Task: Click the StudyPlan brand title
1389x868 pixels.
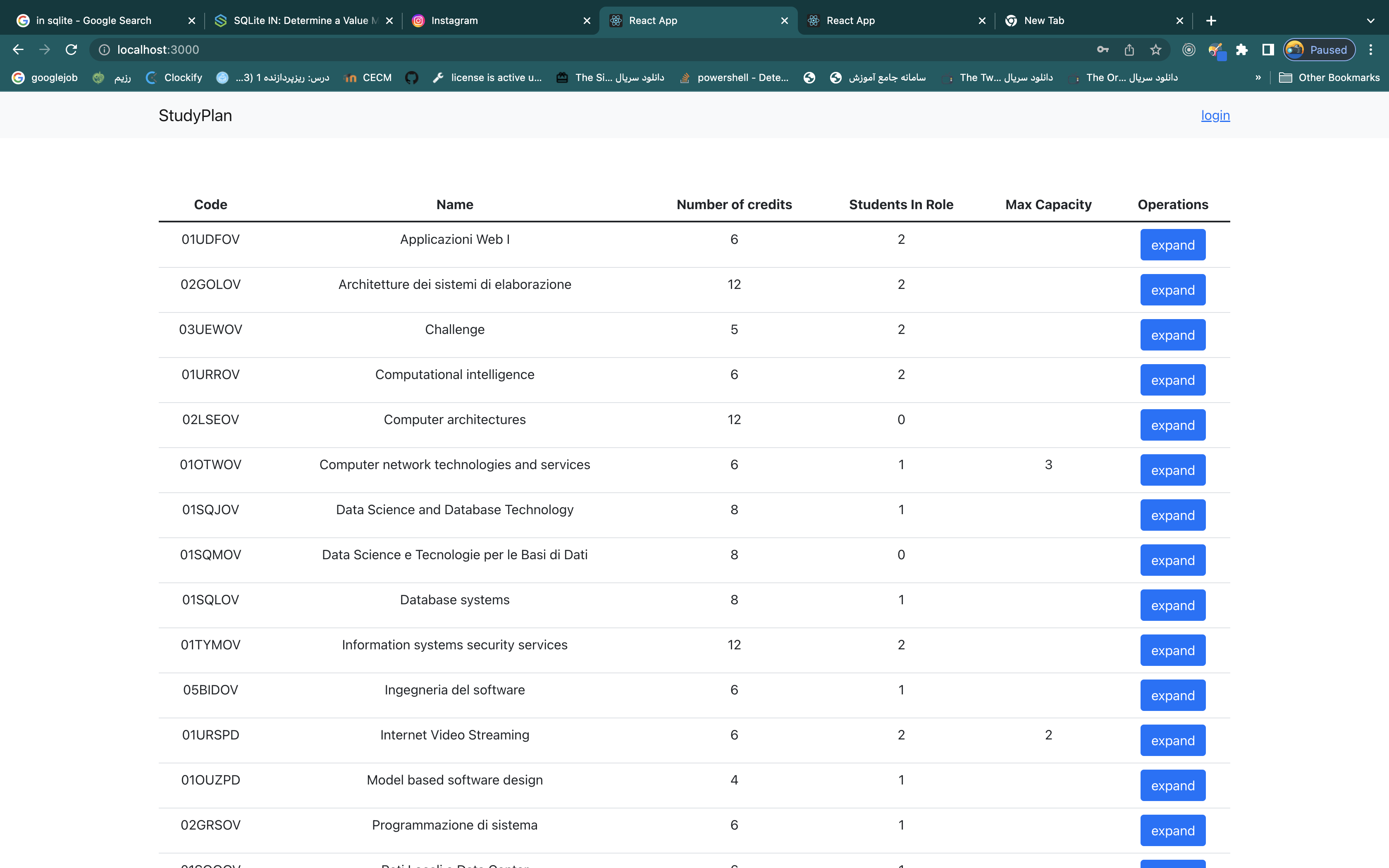Action: (195, 115)
